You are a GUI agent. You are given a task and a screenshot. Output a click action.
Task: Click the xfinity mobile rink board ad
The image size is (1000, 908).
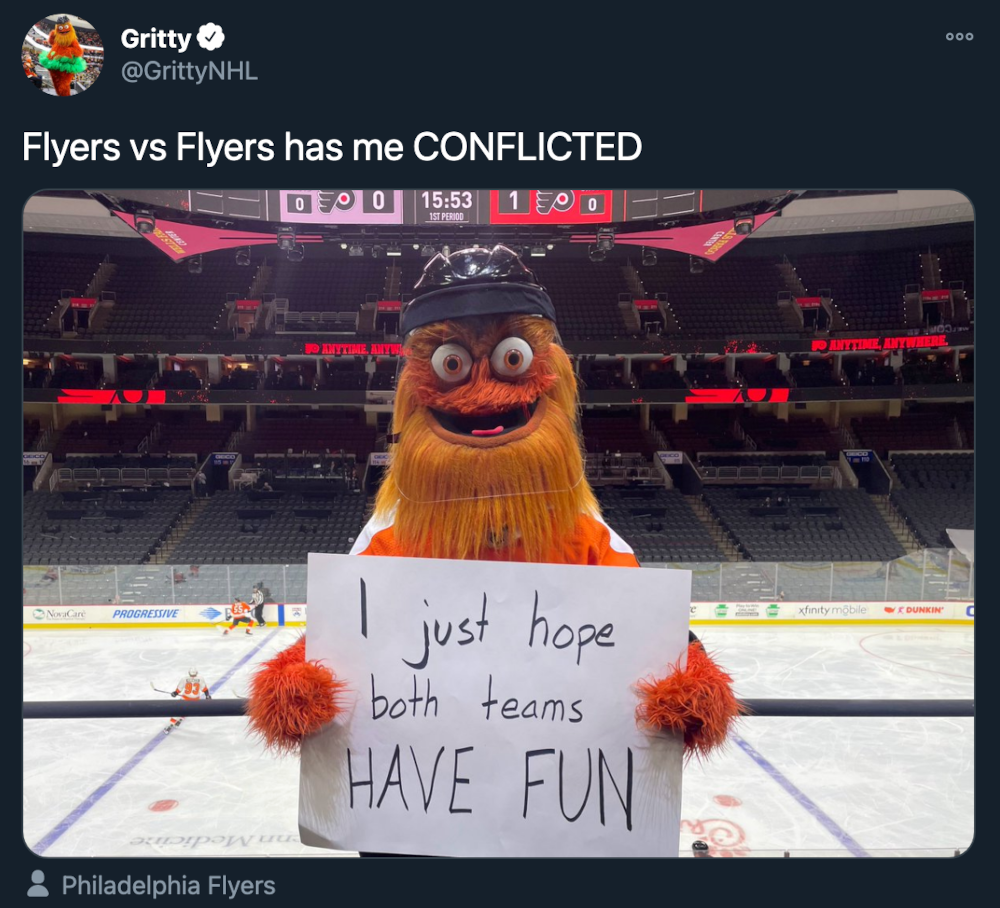click(833, 609)
